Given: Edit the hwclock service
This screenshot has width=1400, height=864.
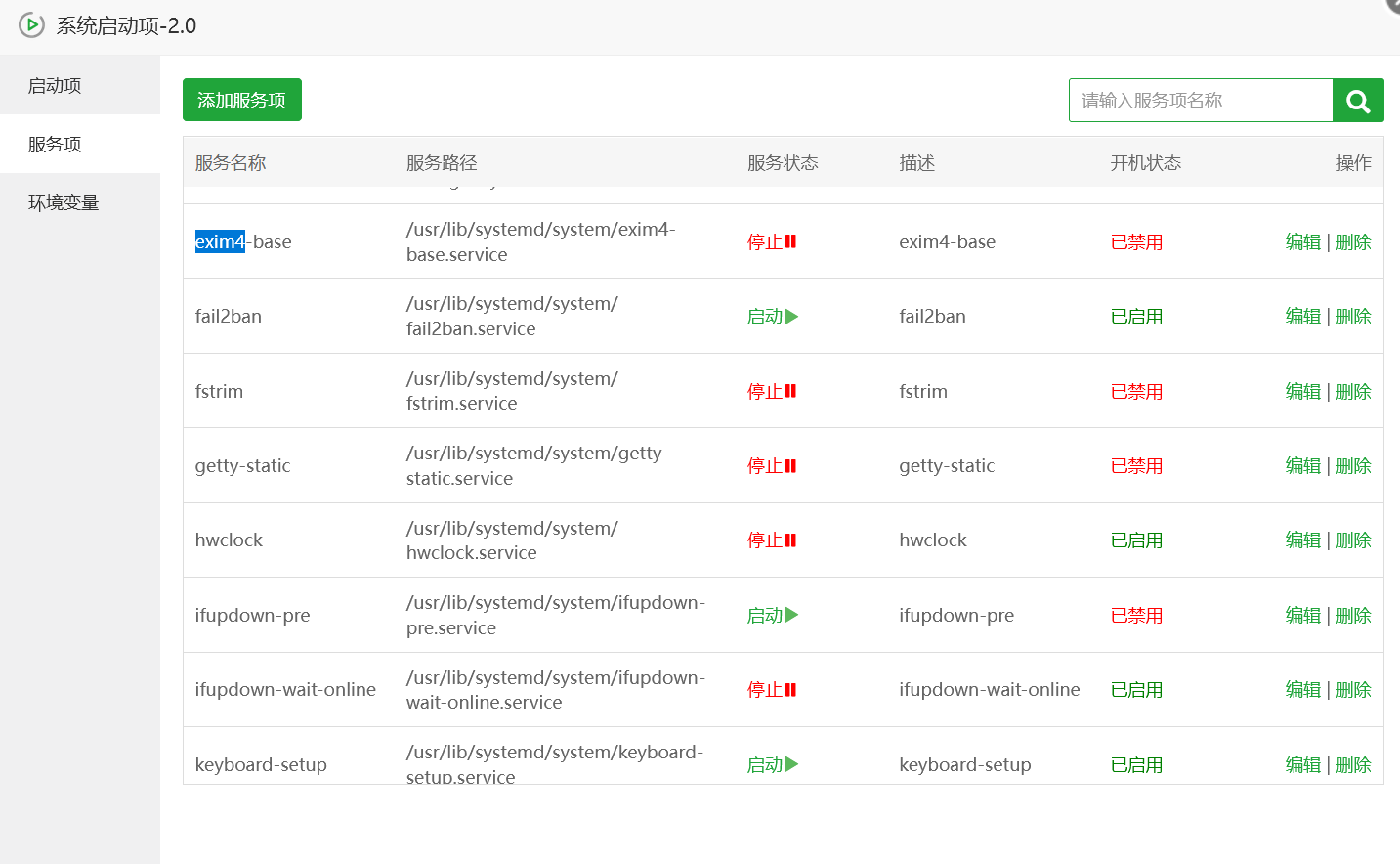Looking at the screenshot, I should pyautogui.click(x=1302, y=540).
